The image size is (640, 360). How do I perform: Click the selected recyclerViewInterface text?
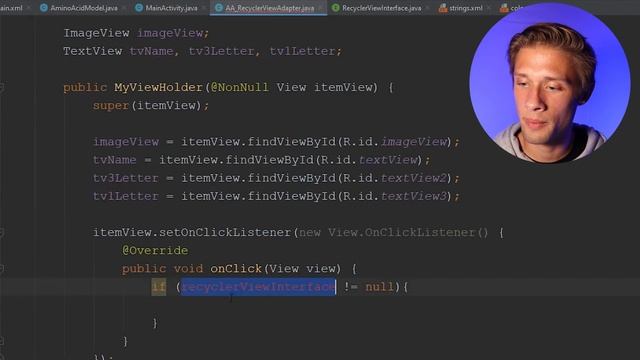click(x=258, y=287)
